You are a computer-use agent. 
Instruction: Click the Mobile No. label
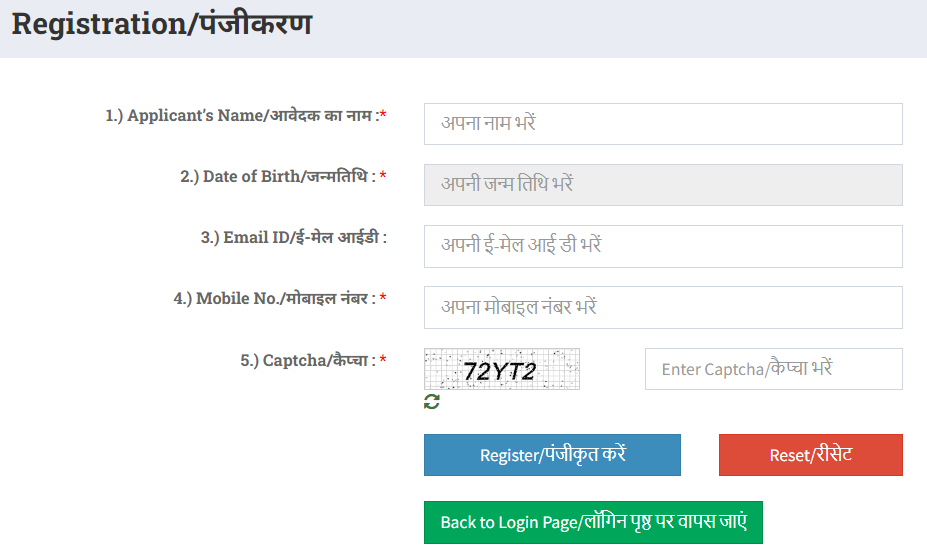(x=274, y=298)
